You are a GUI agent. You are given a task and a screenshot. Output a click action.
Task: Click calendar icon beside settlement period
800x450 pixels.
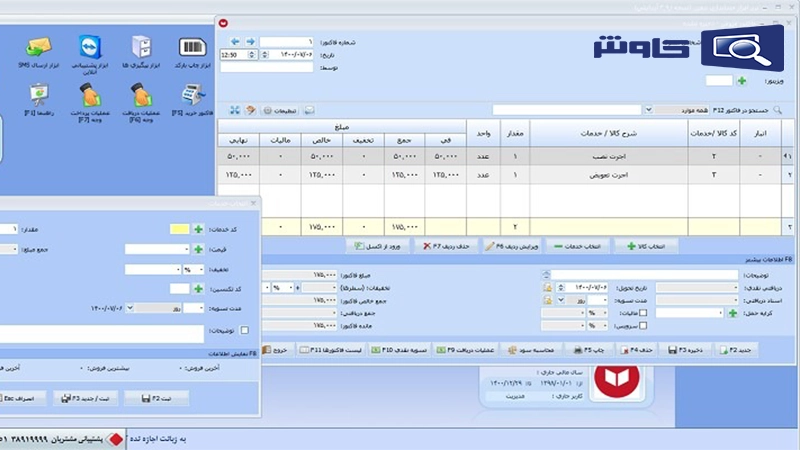tap(547, 300)
